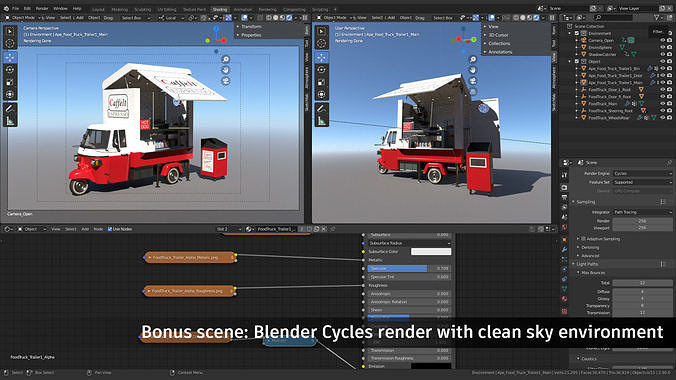Hide ShadowCatcher via eye icon
Screen dimensions: 676x380
(662, 54)
